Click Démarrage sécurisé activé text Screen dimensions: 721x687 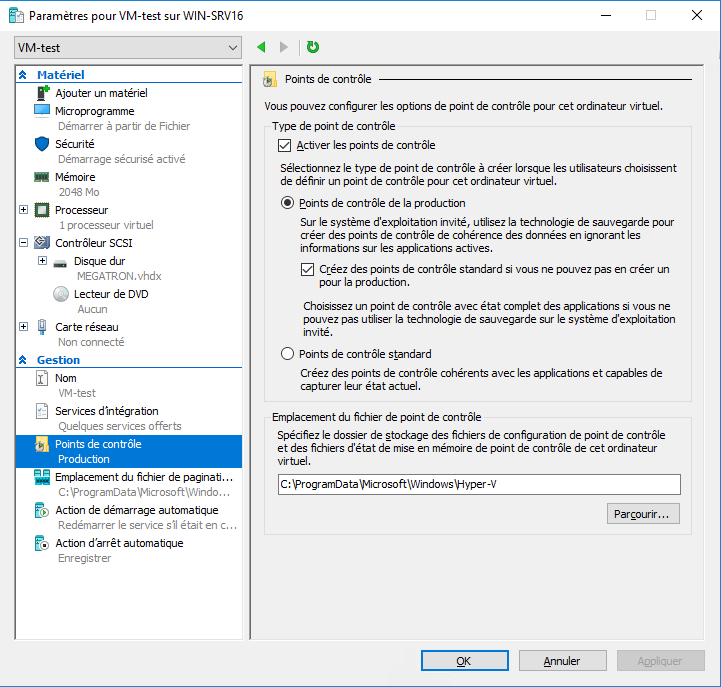(121, 159)
